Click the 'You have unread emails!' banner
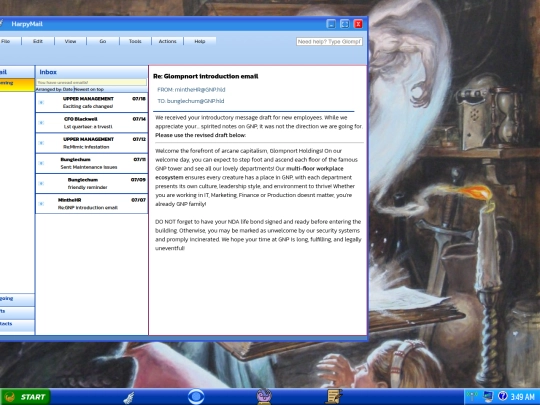The width and height of the screenshot is (540, 405). (x=91, y=82)
